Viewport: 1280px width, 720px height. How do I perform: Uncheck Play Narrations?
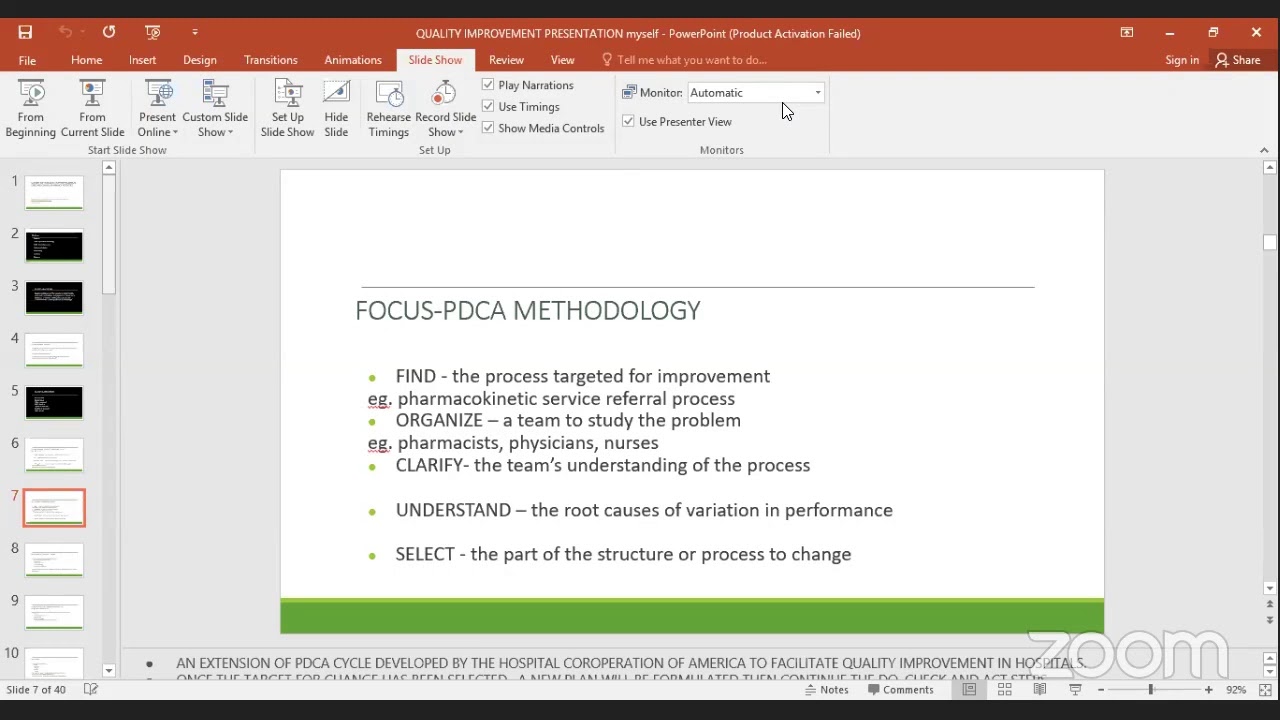[x=488, y=85]
